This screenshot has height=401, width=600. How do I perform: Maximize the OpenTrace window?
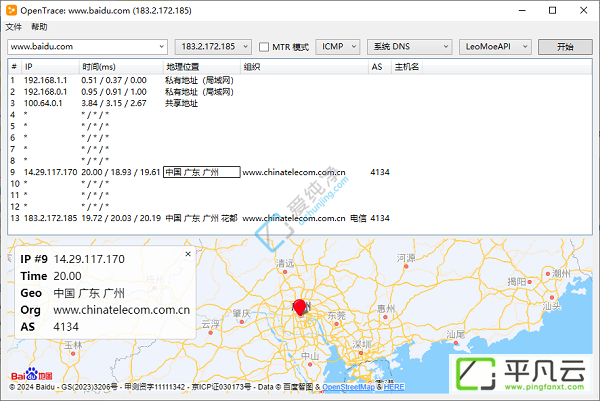[553, 10]
